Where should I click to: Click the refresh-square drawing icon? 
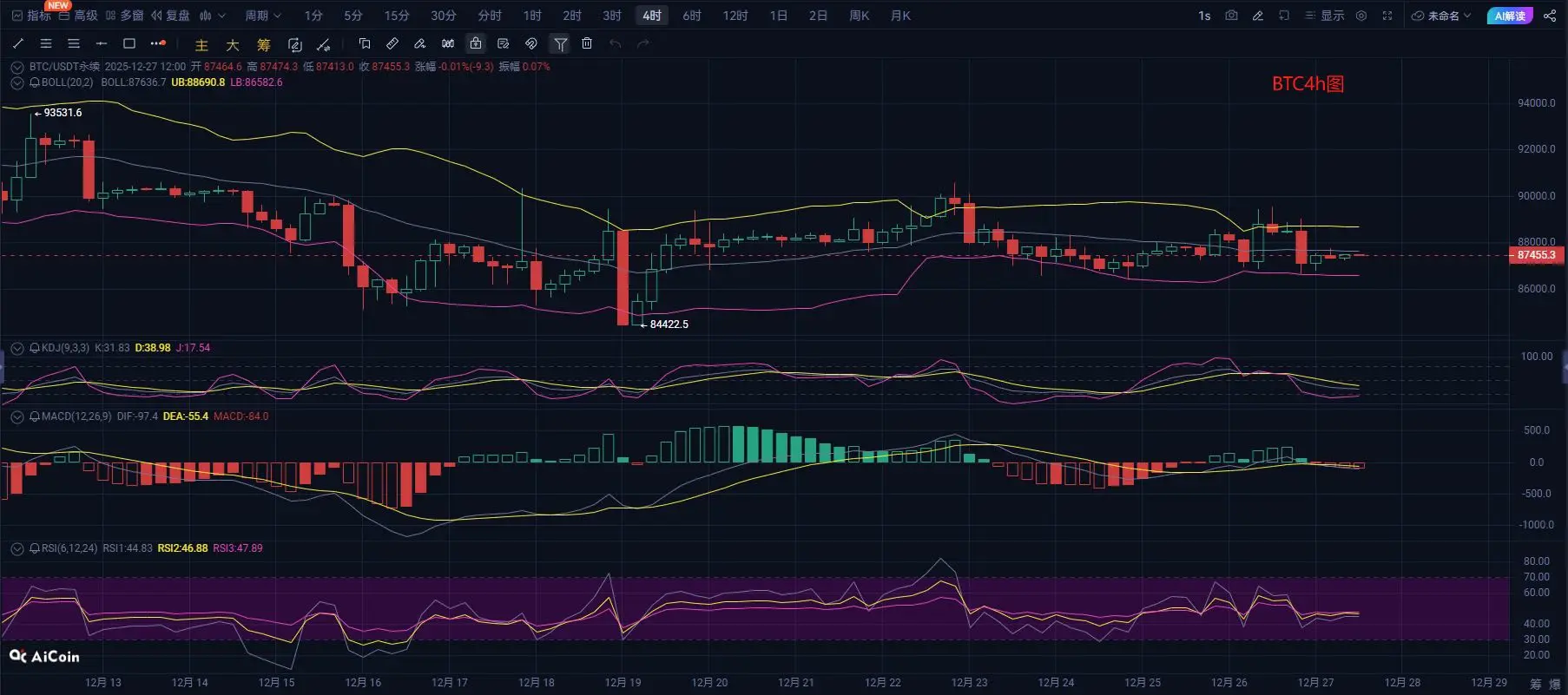(295, 44)
